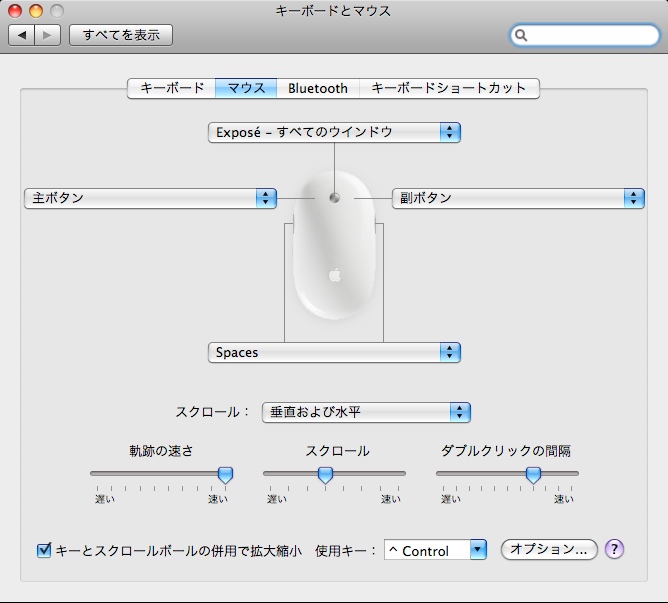Open the 副ボタン dropdown
The image size is (668, 603).
click(x=518, y=198)
